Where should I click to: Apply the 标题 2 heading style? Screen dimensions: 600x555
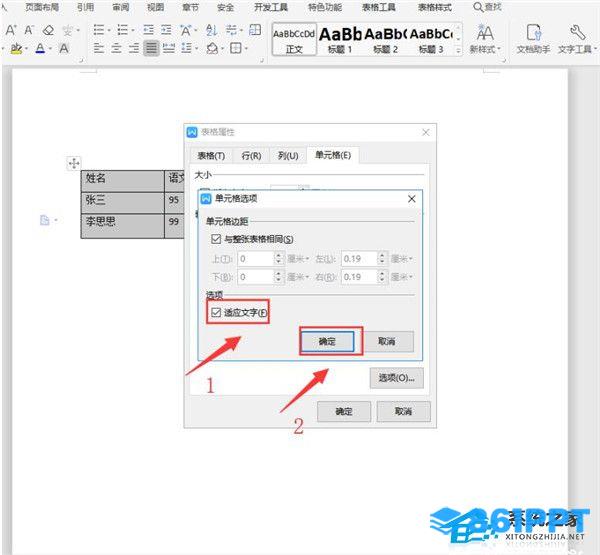pyautogui.click(x=385, y=39)
